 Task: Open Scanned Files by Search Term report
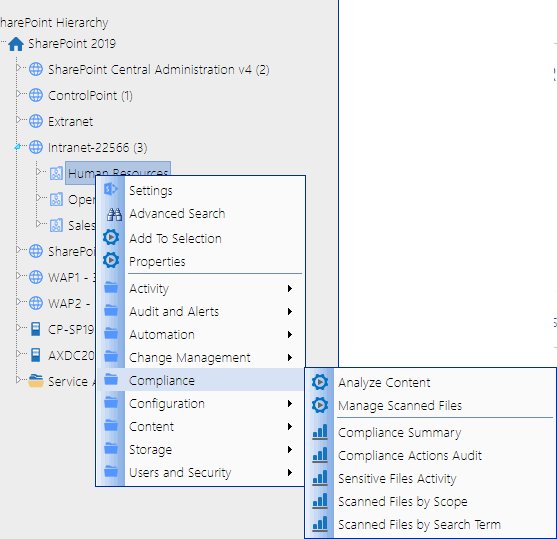[431, 524]
